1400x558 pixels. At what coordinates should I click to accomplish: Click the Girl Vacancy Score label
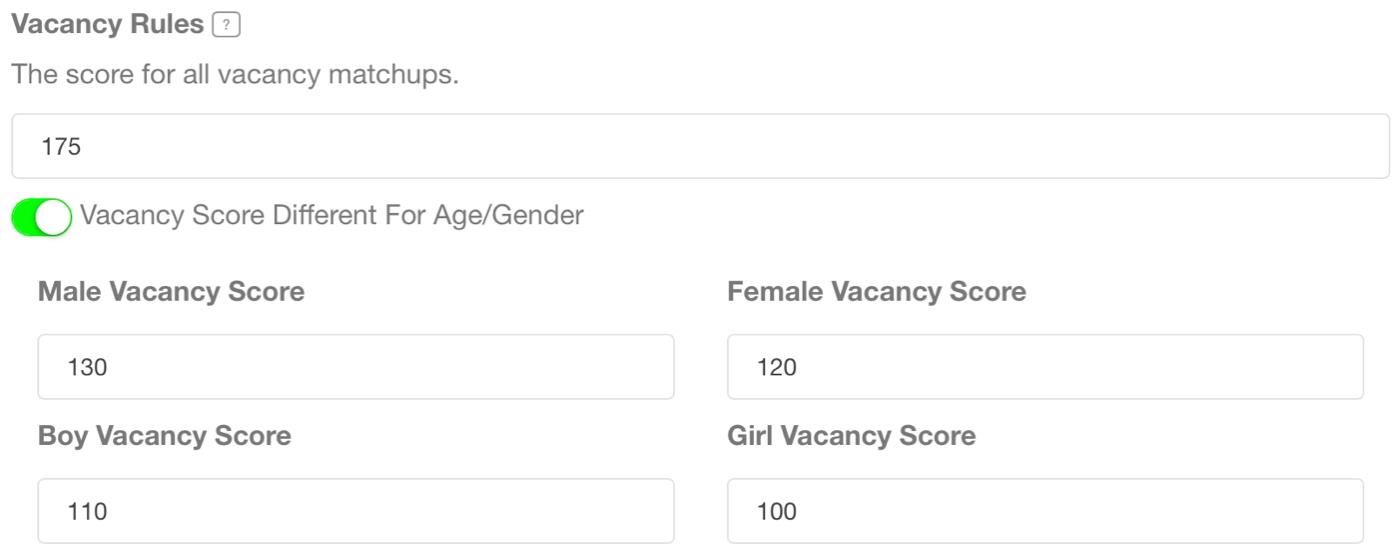pos(852,436)
